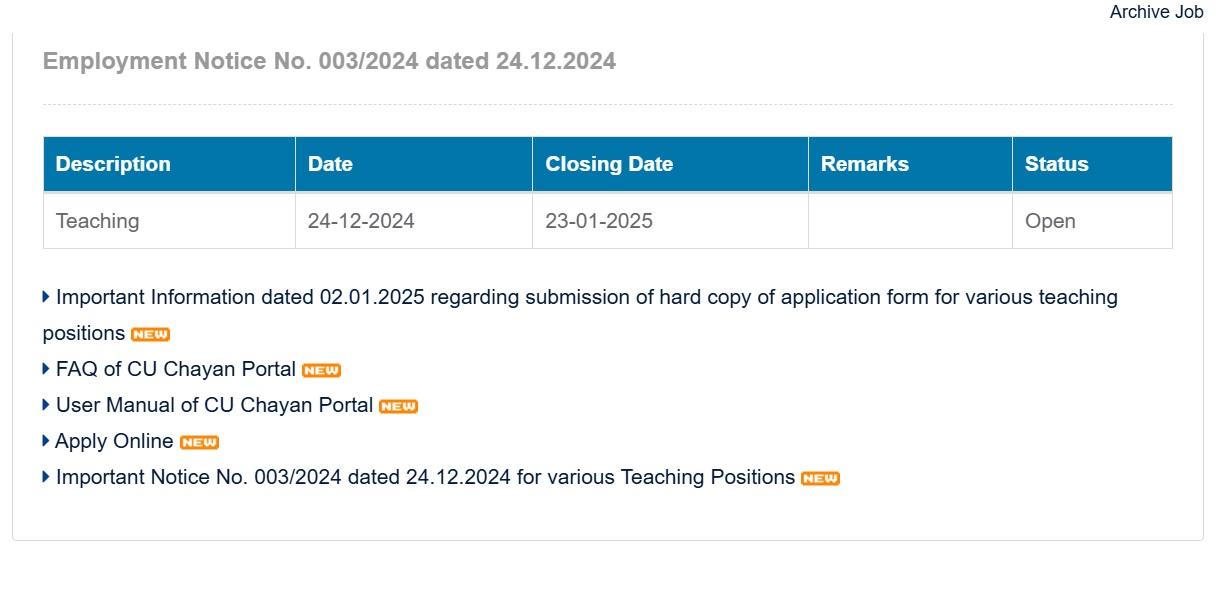This screenshot has width=1216, height=608.
Task: Open User Manual of CU Chayan Portal
Action: click(x=214, y=405)
